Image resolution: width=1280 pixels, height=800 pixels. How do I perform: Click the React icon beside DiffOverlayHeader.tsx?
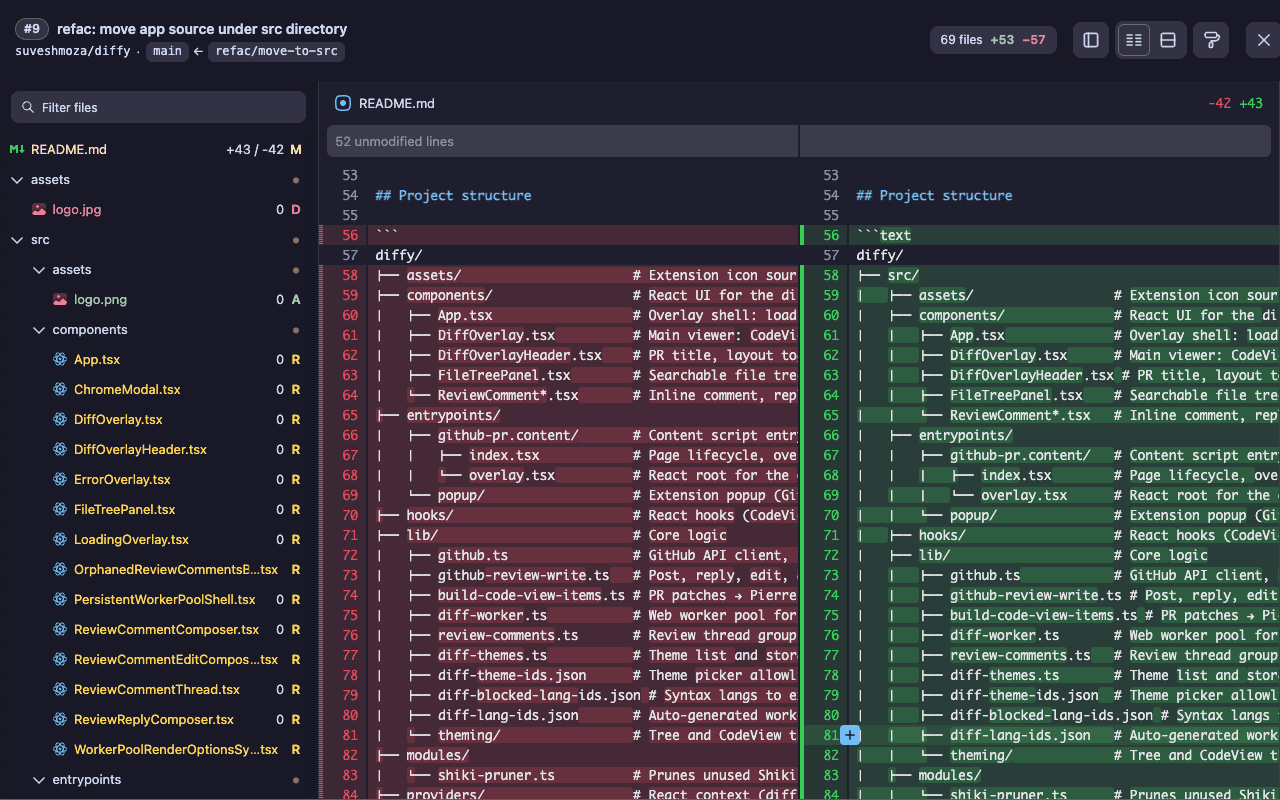pyautogui.click(x=60, y=449)
